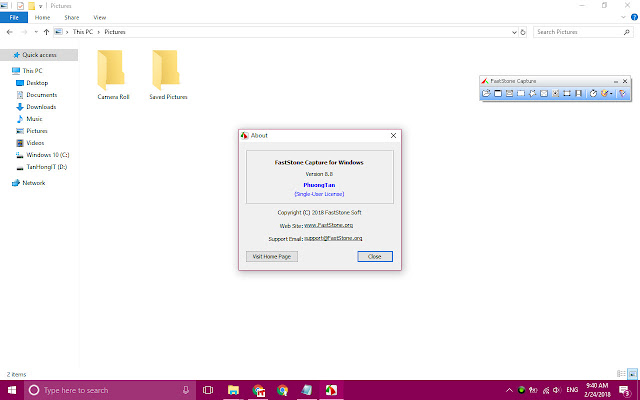This screenshot has width=640, height=400.
Task: Open Downloads in navigation pane
Action: pyautogui.click(x=41, y=107)
